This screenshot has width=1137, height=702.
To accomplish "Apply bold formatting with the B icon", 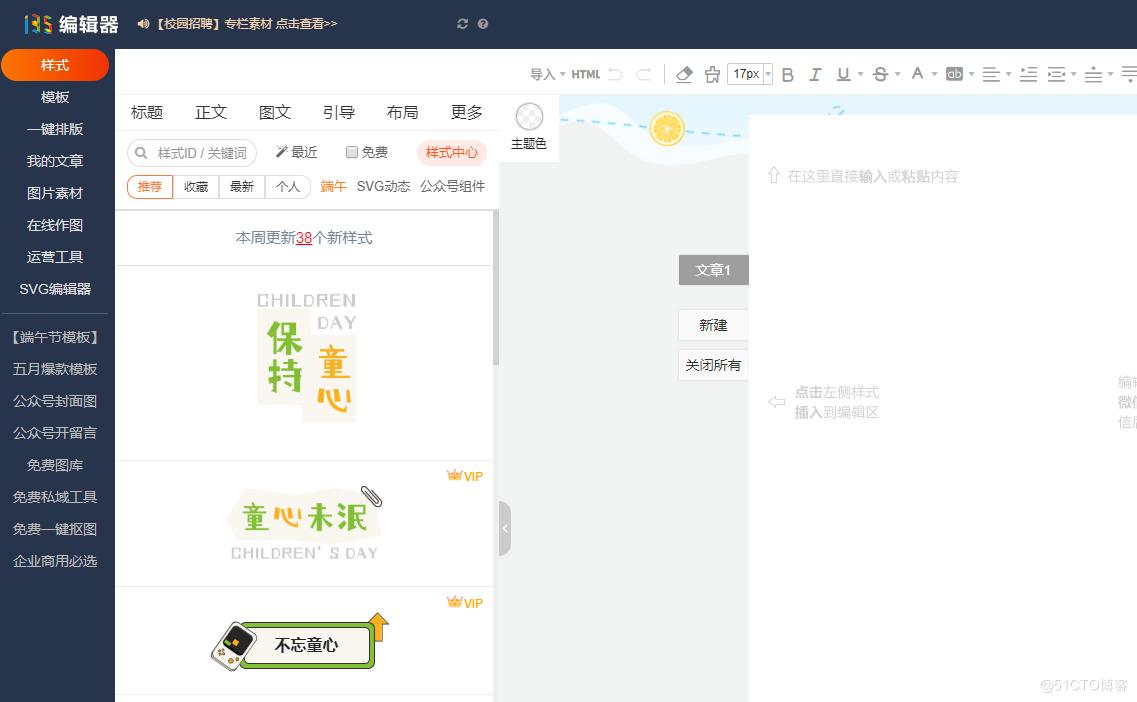I will [788, 74].
